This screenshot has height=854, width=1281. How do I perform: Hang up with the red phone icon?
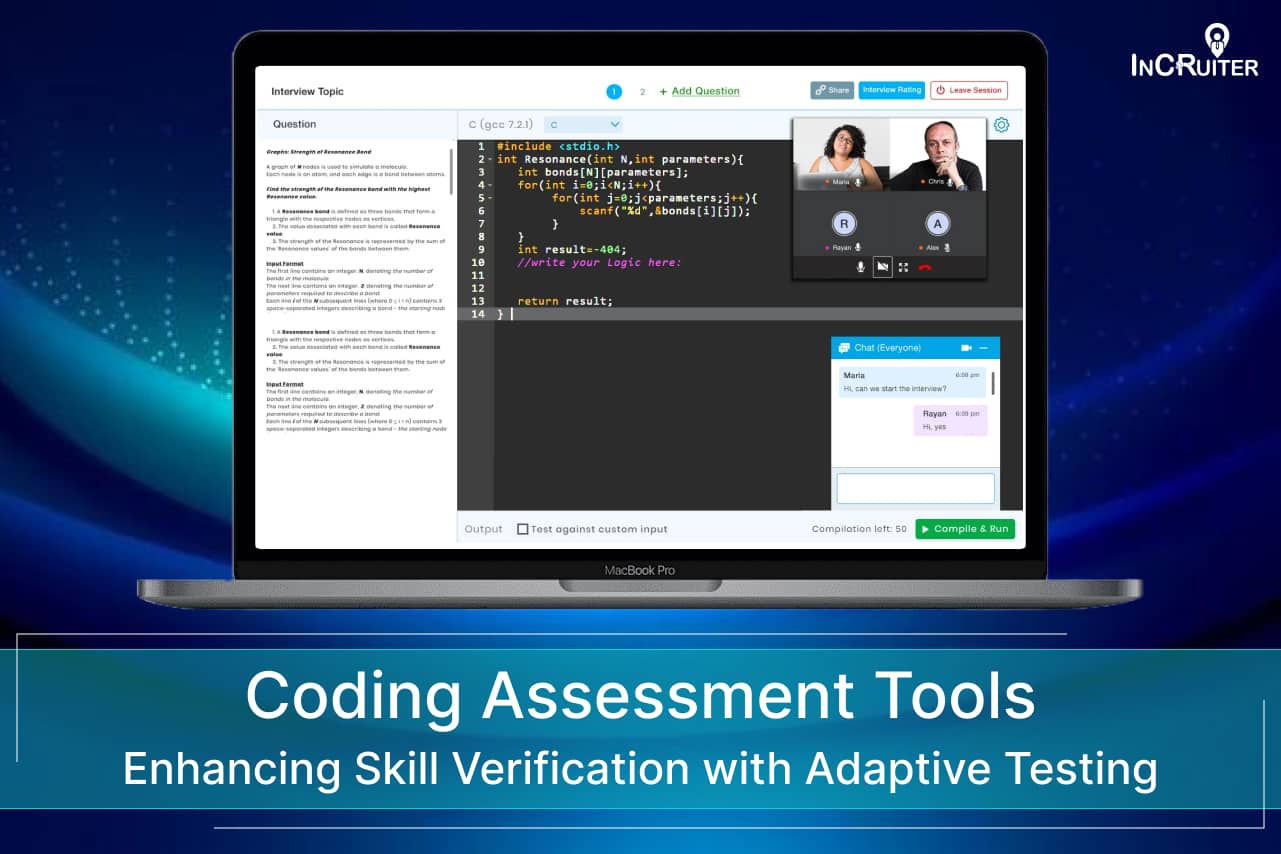tap(925, 267)
